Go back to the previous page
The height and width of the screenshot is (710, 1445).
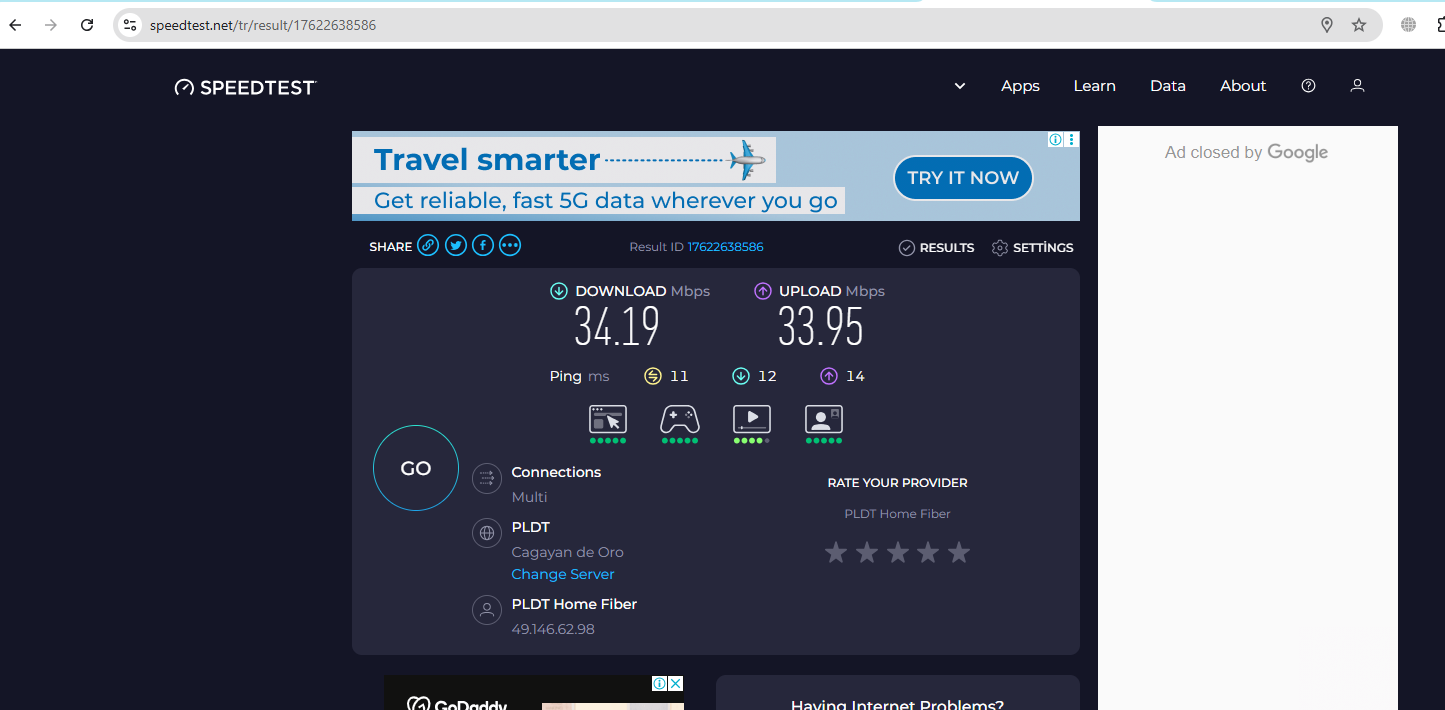click(x=16, y=25)
